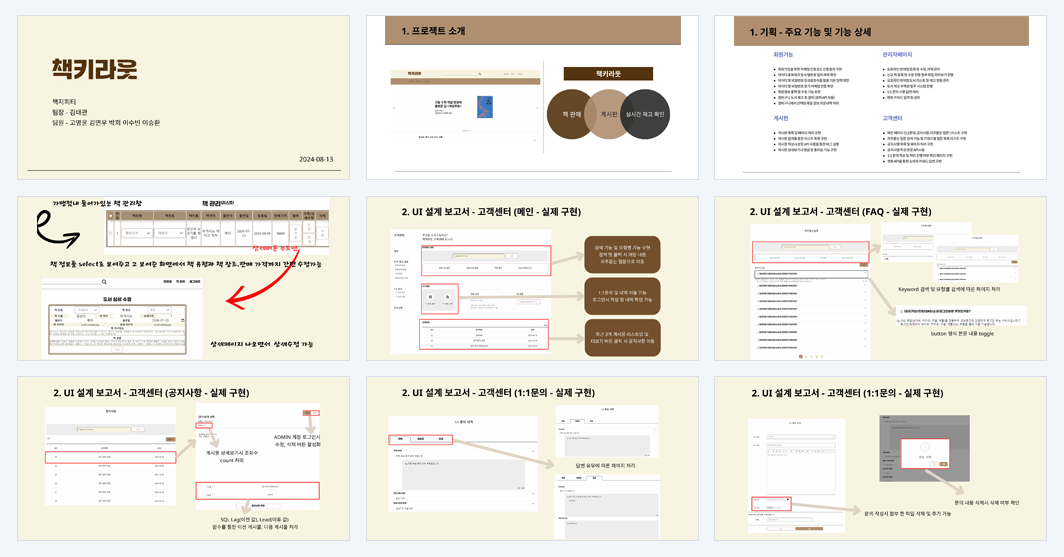Click the '도서 상세 수정' form title

[117, 299]
